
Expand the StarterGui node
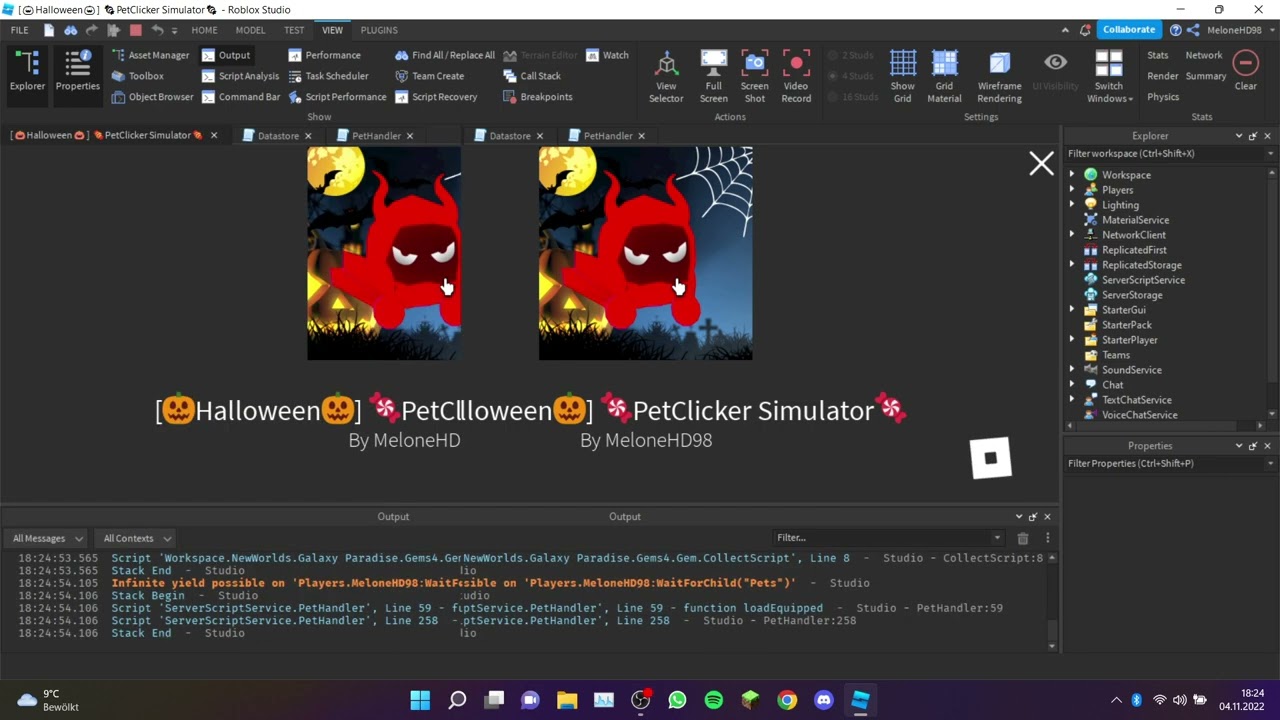click(1072, 310)
